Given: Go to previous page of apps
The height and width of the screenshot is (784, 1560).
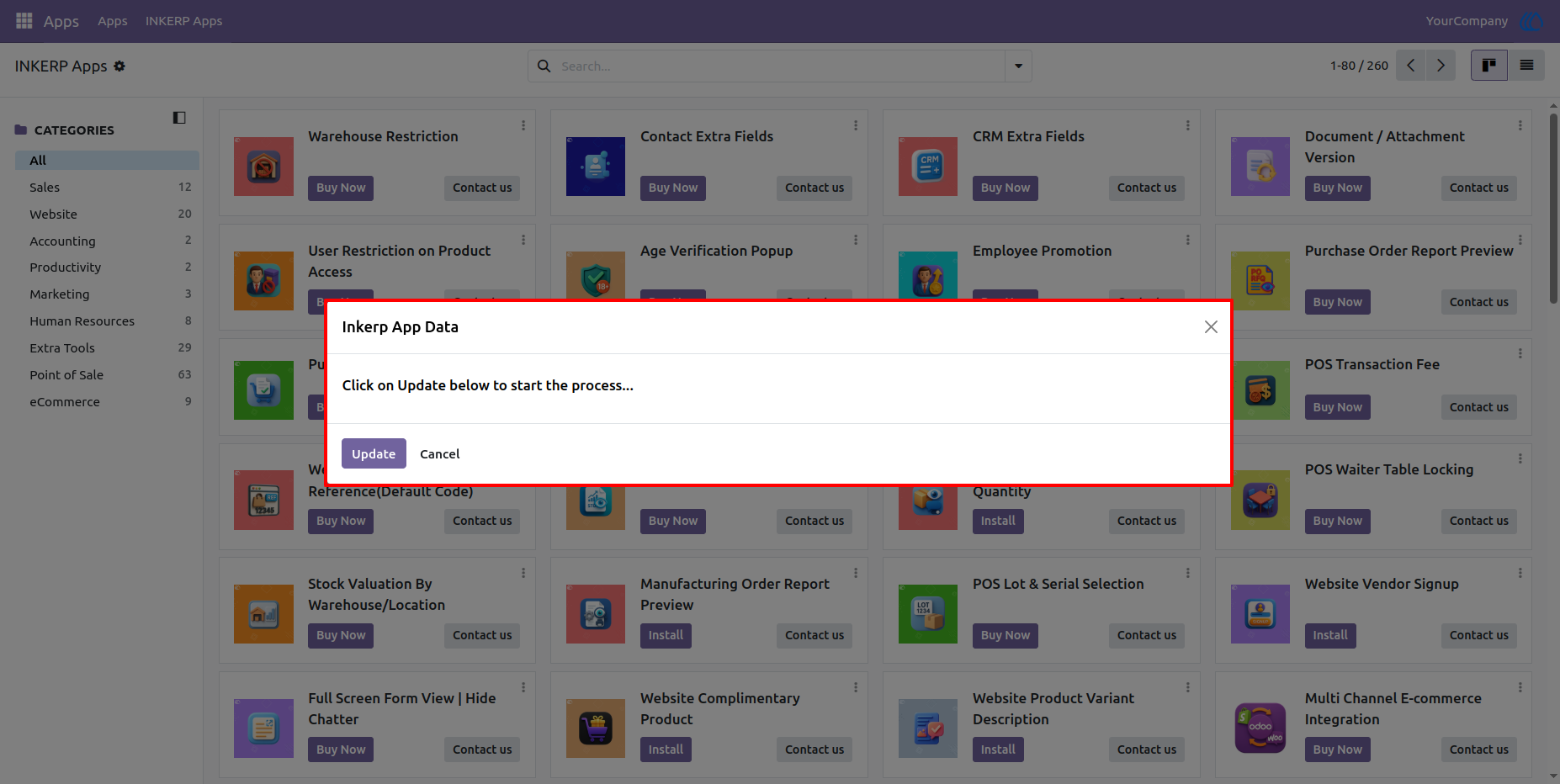Looking at the screenshot, I should (1411, 65).
